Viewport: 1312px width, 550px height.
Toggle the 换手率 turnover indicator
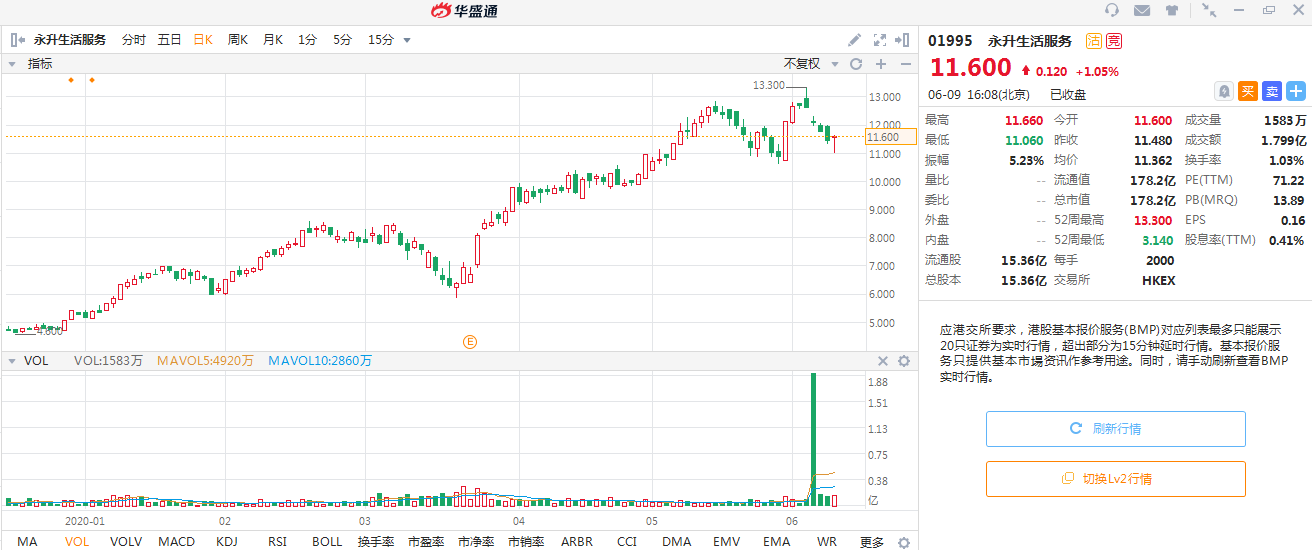tap(376, 542)
